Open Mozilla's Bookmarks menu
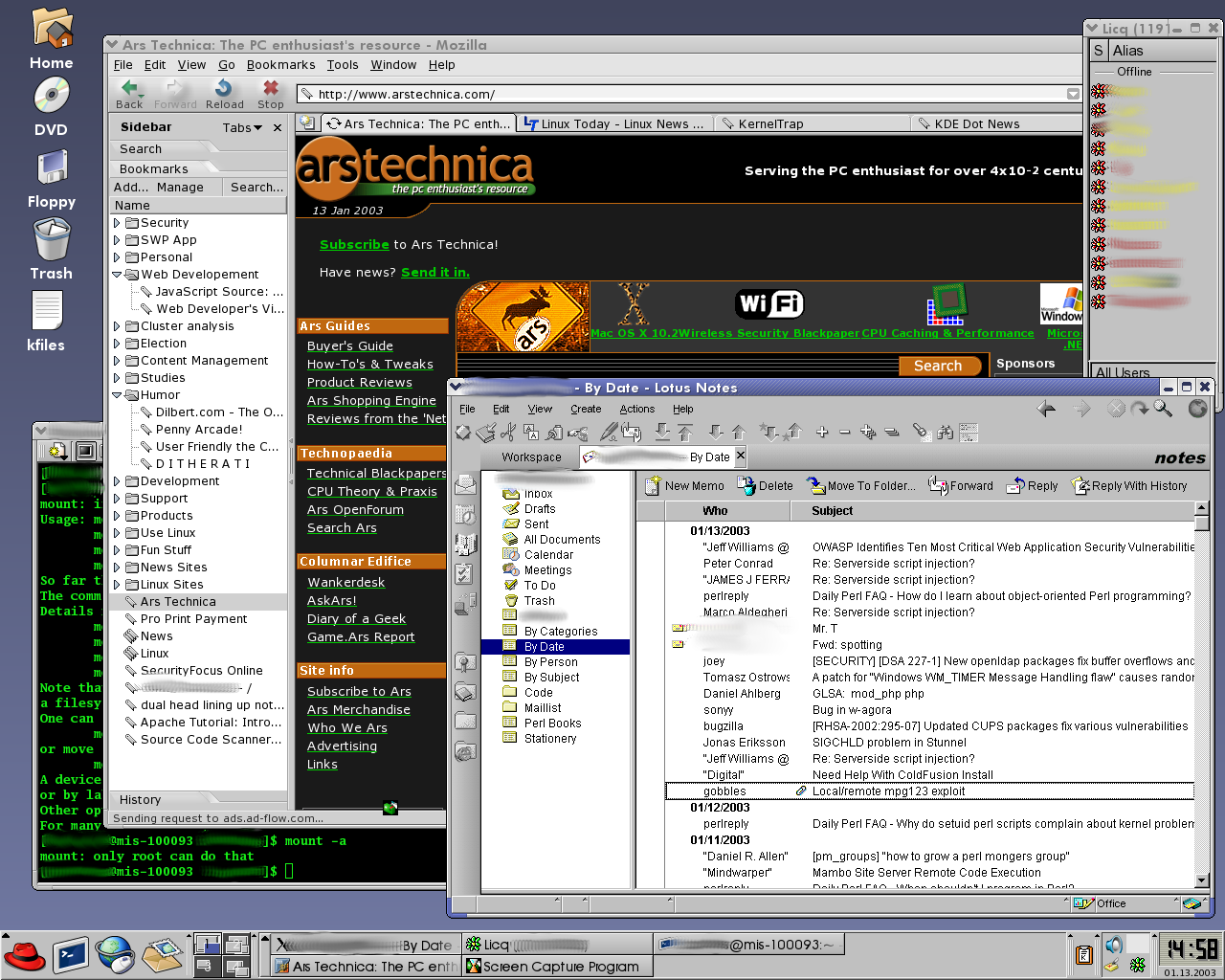The width and height of the screenshot is (1225, 980). coord(280,65)
